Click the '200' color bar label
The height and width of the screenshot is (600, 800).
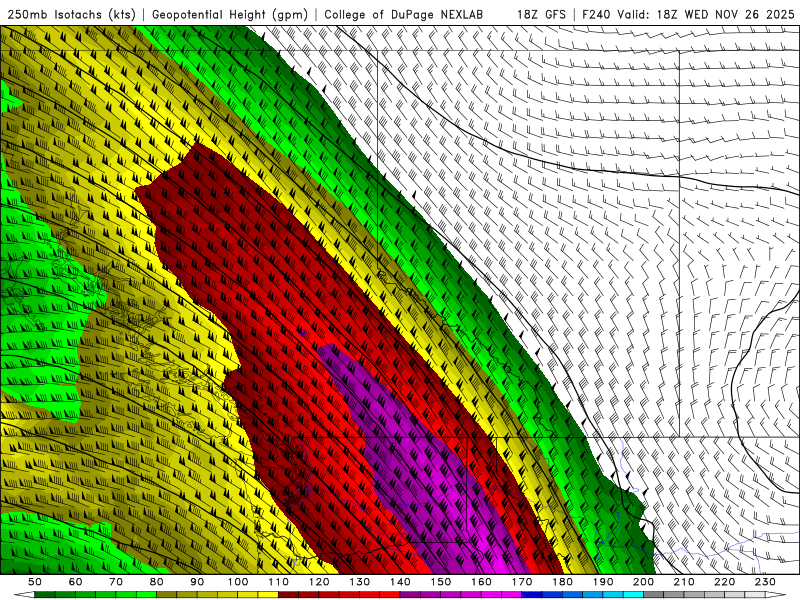click(643, 582)
